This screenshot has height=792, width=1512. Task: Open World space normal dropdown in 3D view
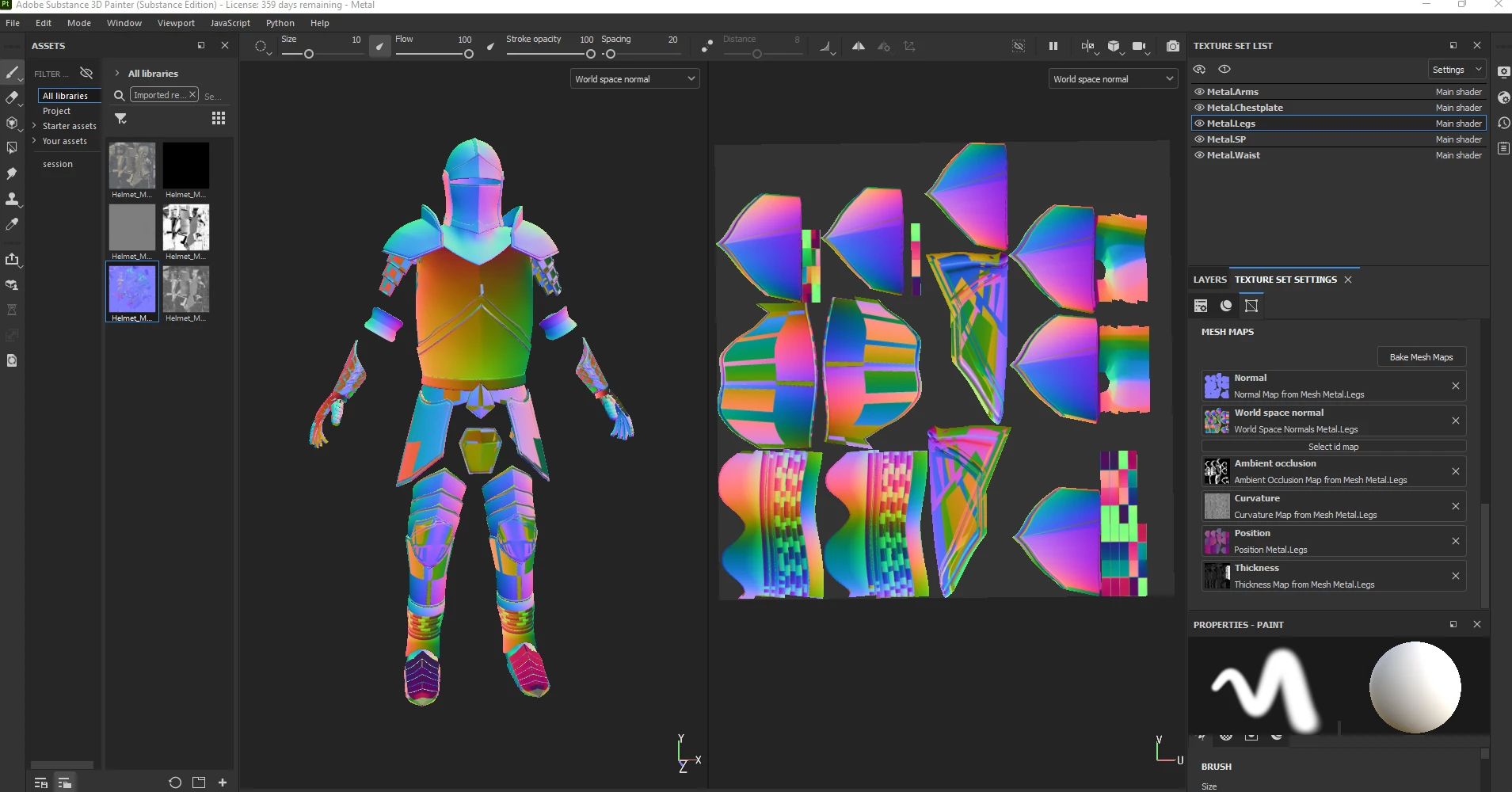click(x=634, y=78)
